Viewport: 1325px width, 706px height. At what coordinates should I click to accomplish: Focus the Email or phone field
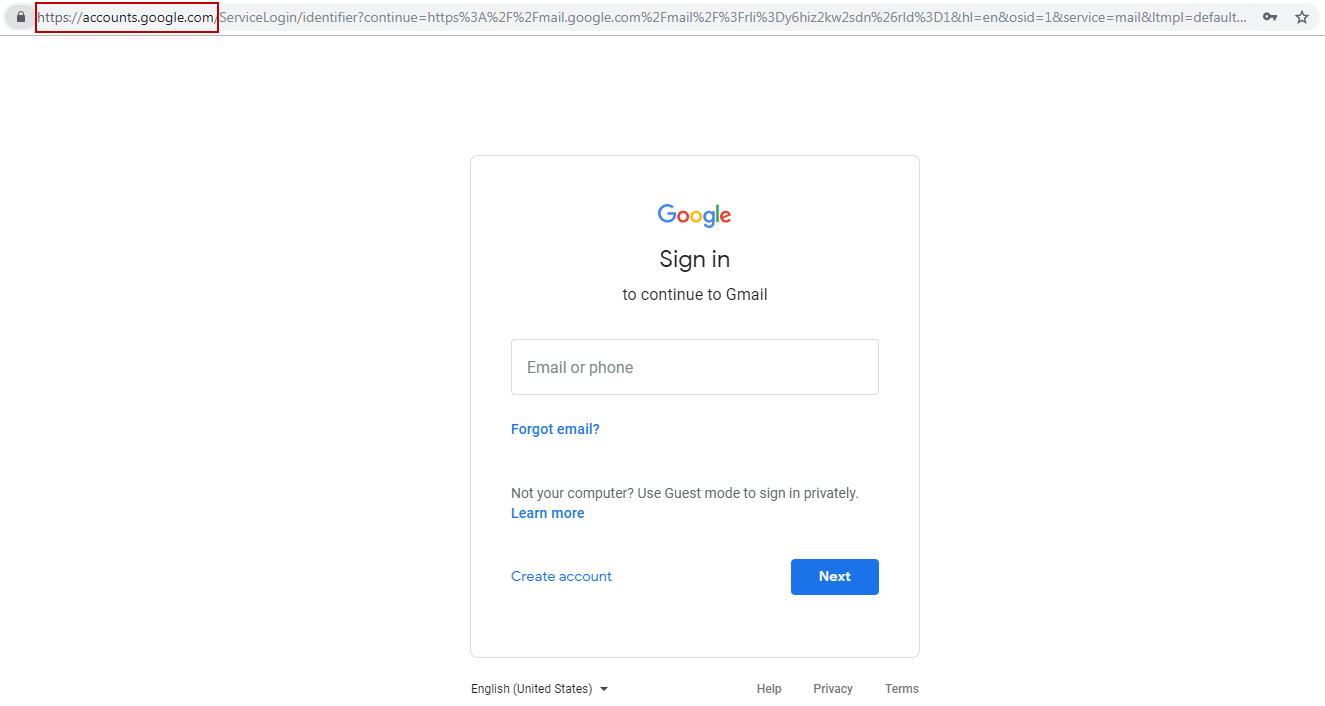click(x=694, y=367)
